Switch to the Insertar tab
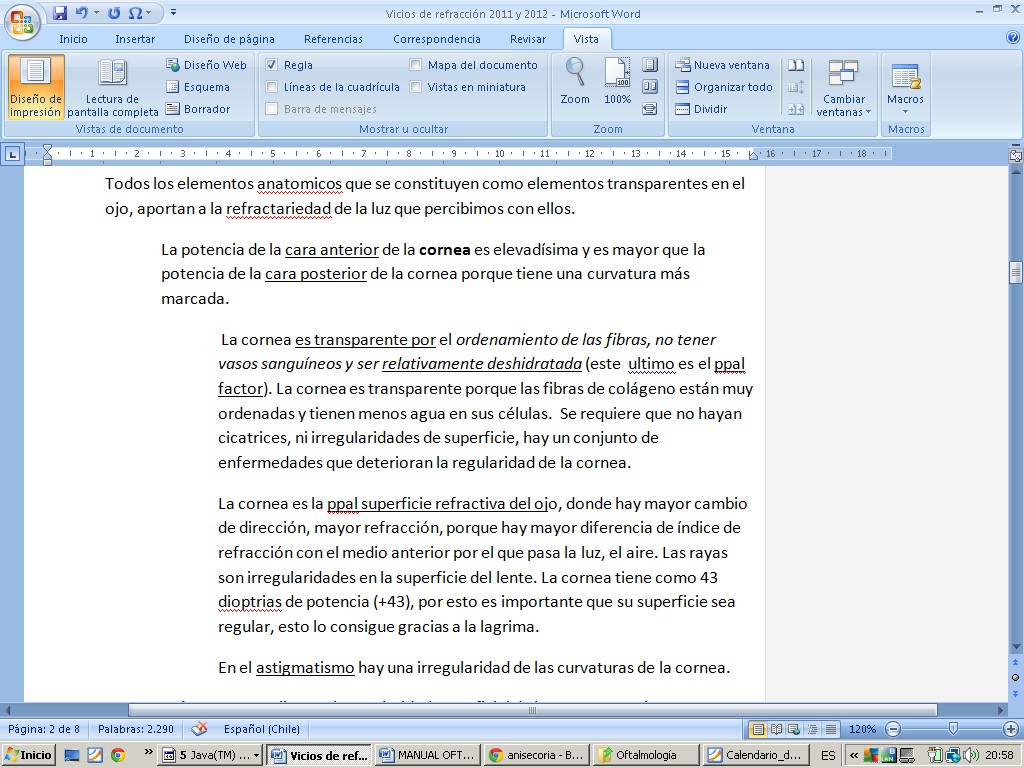This screenshot has width=1024, height=768. coord(135,39)
